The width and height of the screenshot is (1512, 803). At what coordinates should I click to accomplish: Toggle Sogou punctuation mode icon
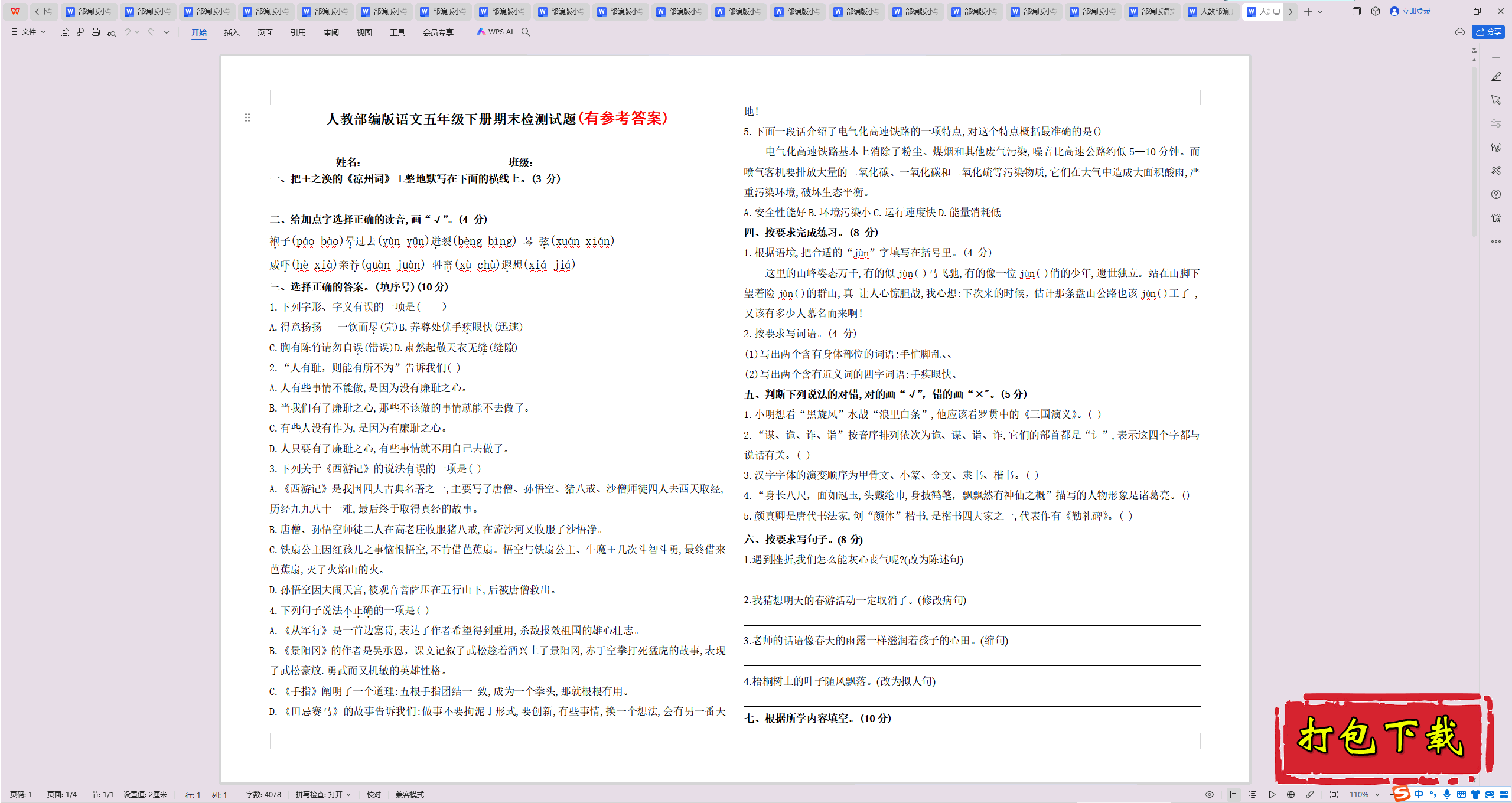point(1433,794)
